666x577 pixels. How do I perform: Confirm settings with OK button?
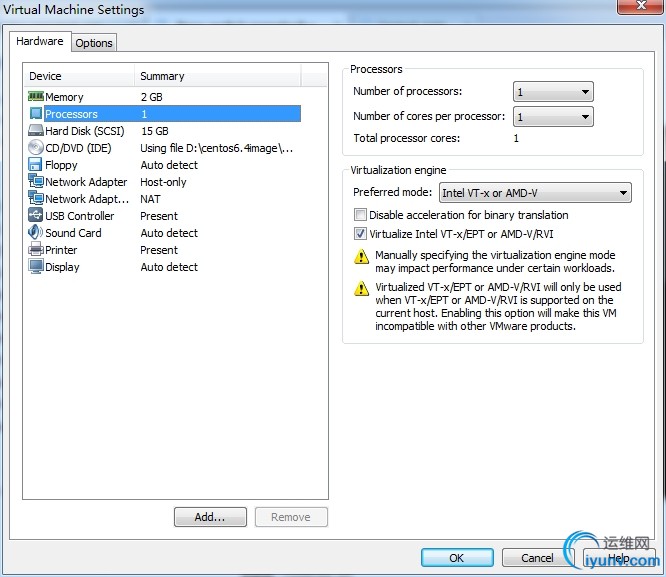pyautogui.click(x=457, y=557)
